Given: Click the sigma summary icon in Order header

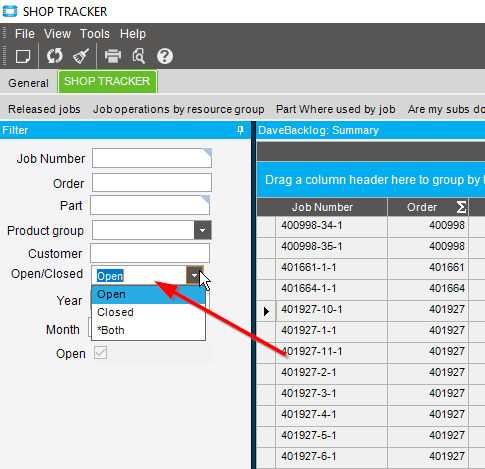Looking at the screenshot, I should (x=461, y=207).
